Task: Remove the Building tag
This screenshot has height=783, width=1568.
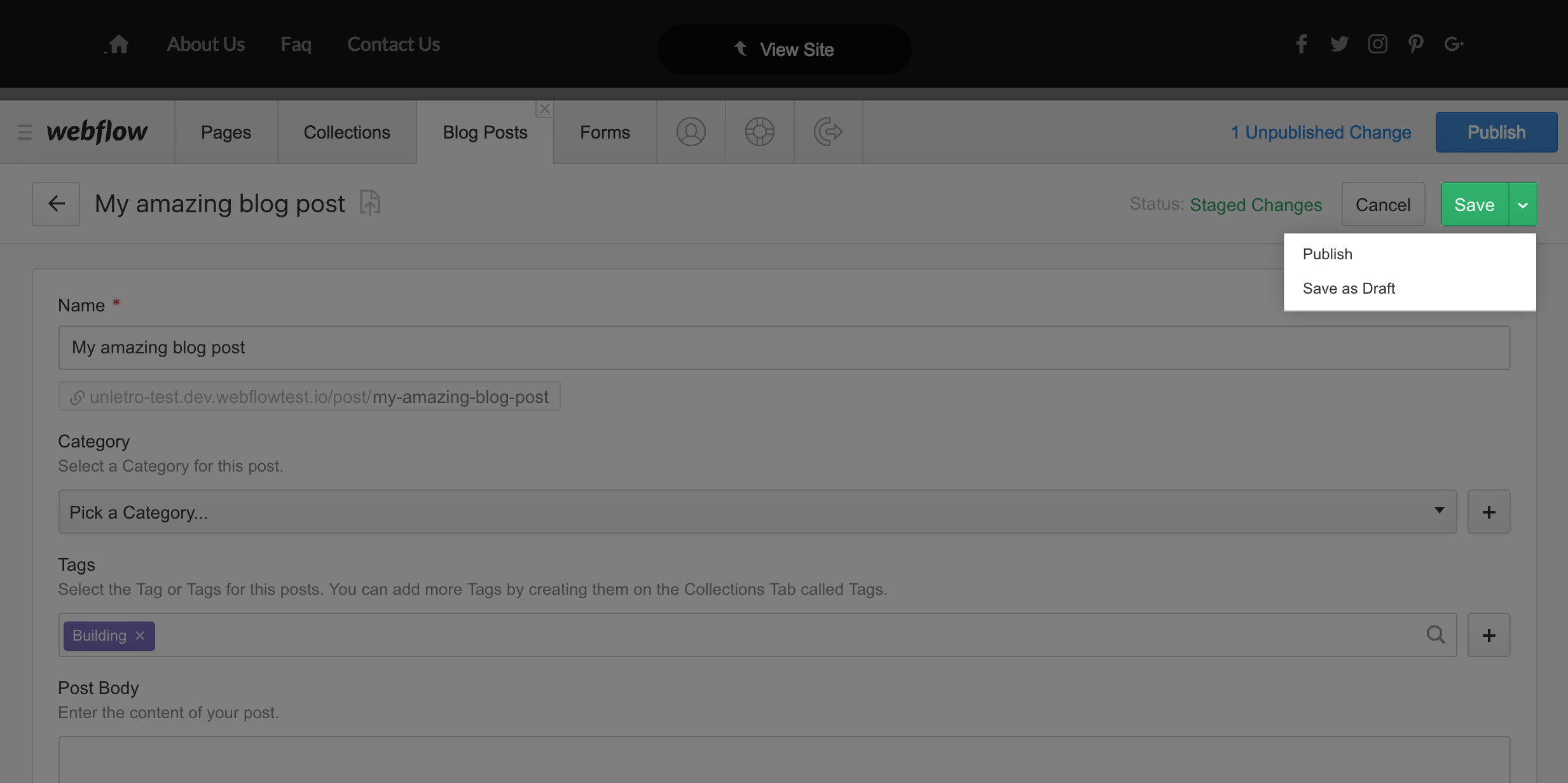Action: tap(140, 636)
